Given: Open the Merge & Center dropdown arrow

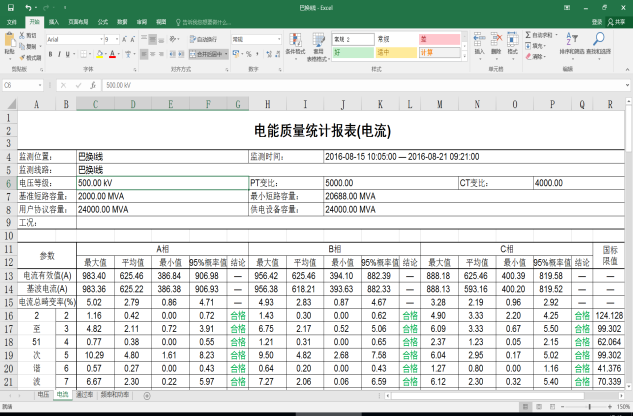Looking at the screenshot, I should (226, 54).
